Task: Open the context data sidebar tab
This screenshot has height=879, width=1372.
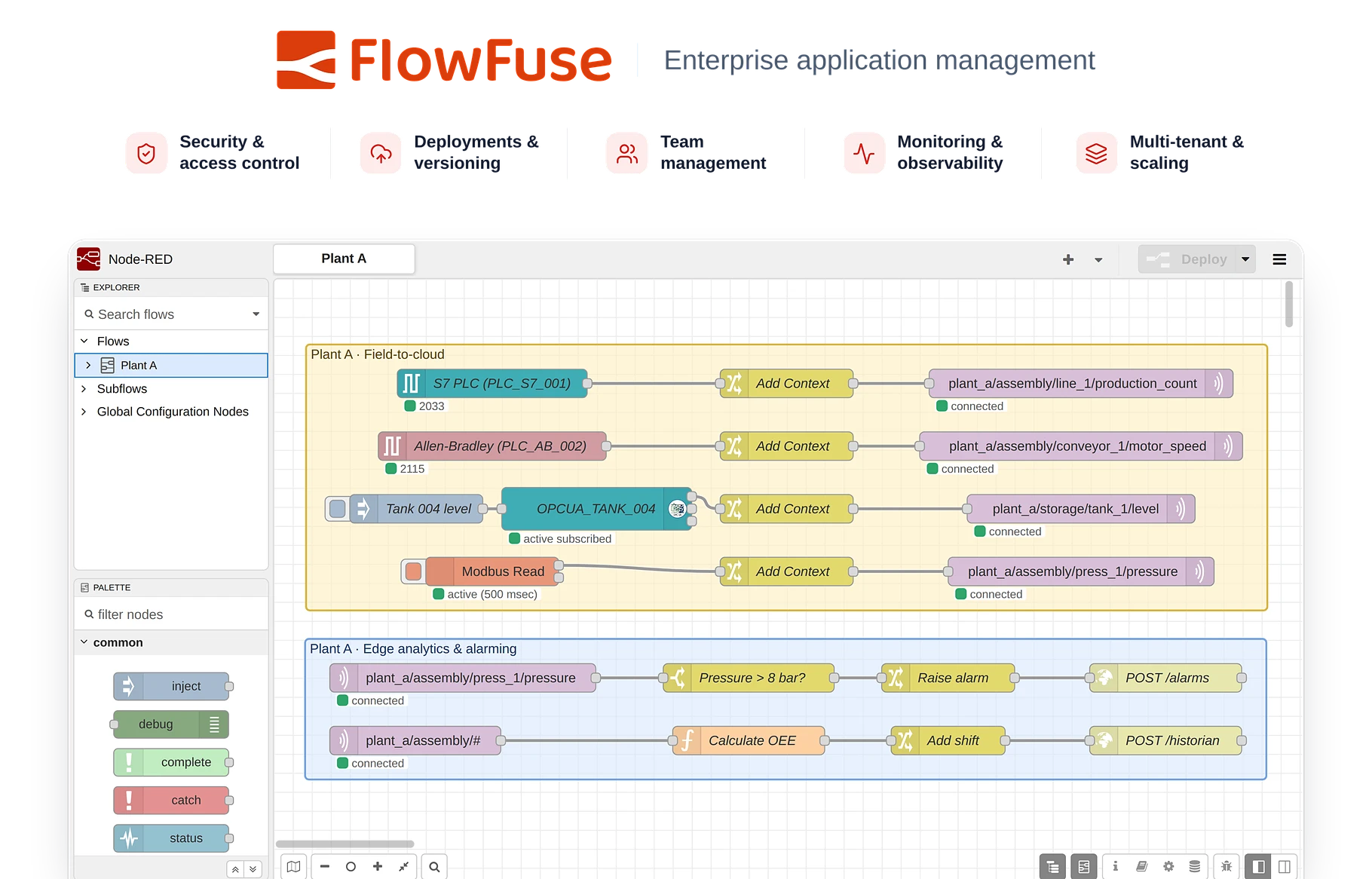Action: [x=1195, y=867]
